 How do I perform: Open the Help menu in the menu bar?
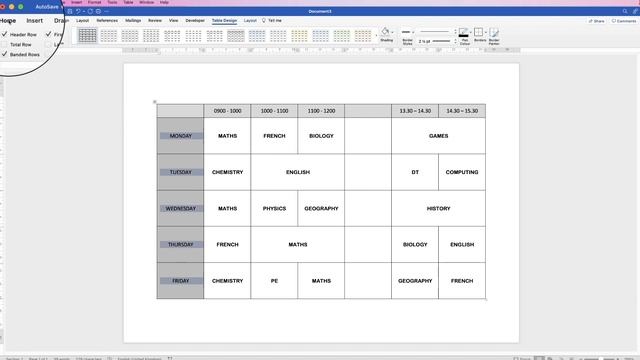(164, 2)
